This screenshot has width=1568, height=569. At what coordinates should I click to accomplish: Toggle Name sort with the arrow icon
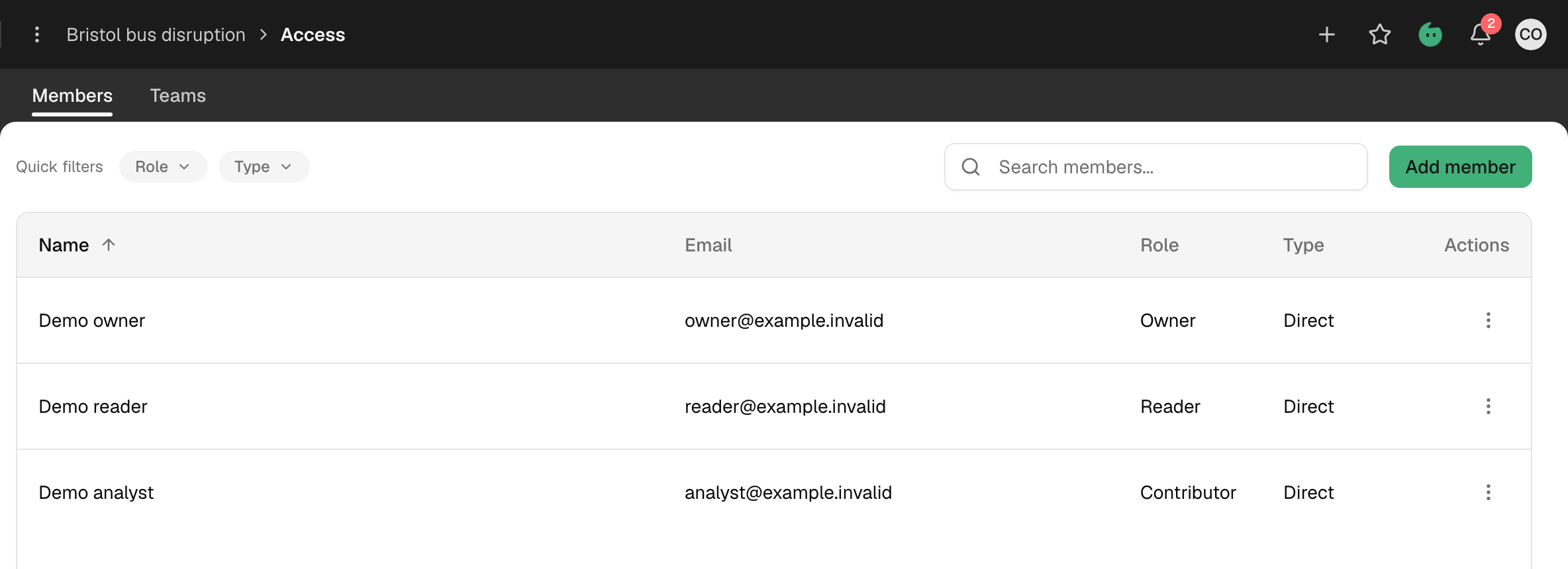(x=109, y=245)
